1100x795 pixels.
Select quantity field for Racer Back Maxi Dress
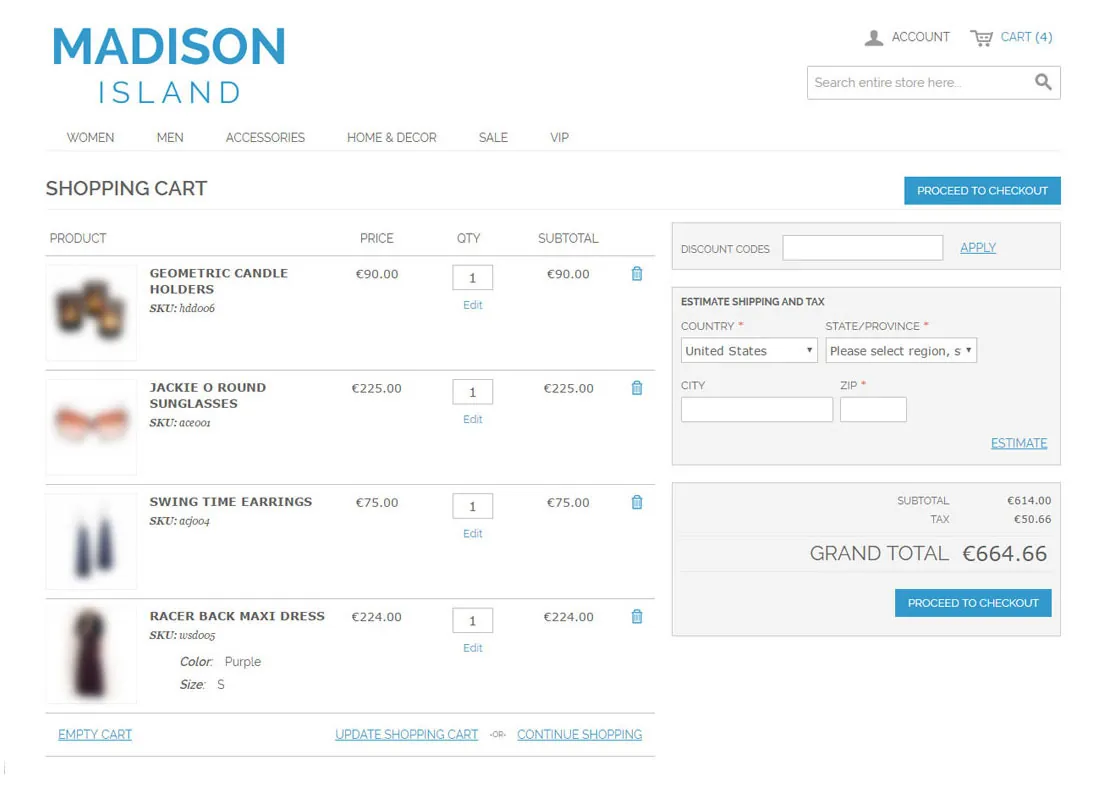(x=473, y=621)
